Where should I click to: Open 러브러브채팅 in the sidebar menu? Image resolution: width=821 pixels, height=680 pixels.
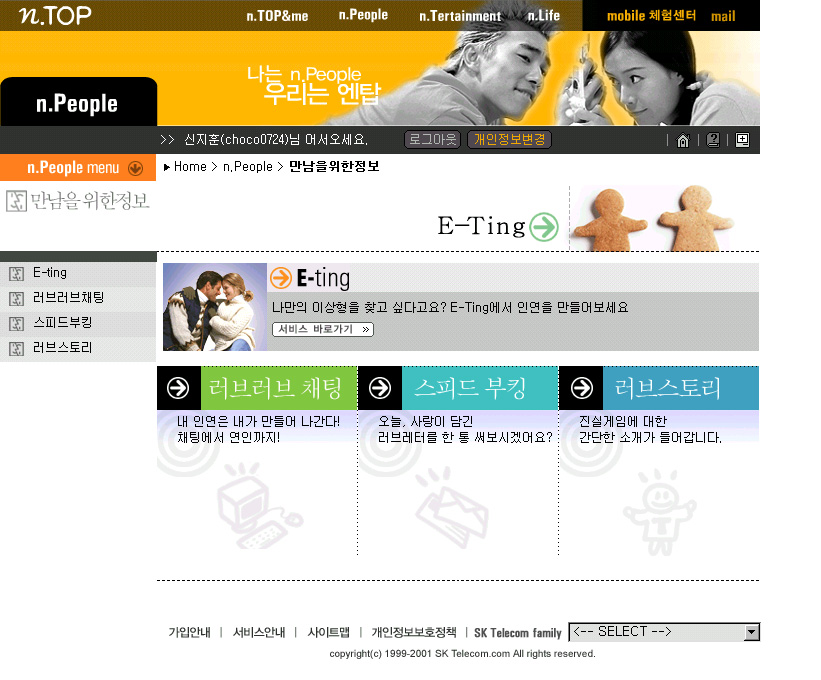pyautogui.click(x=68, y=298)
